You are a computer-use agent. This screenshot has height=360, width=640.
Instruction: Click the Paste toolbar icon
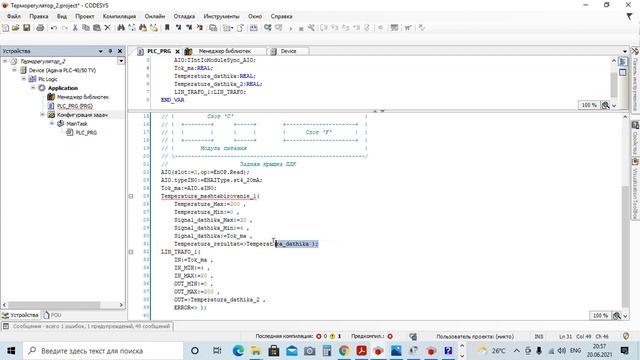pos(97,28)
